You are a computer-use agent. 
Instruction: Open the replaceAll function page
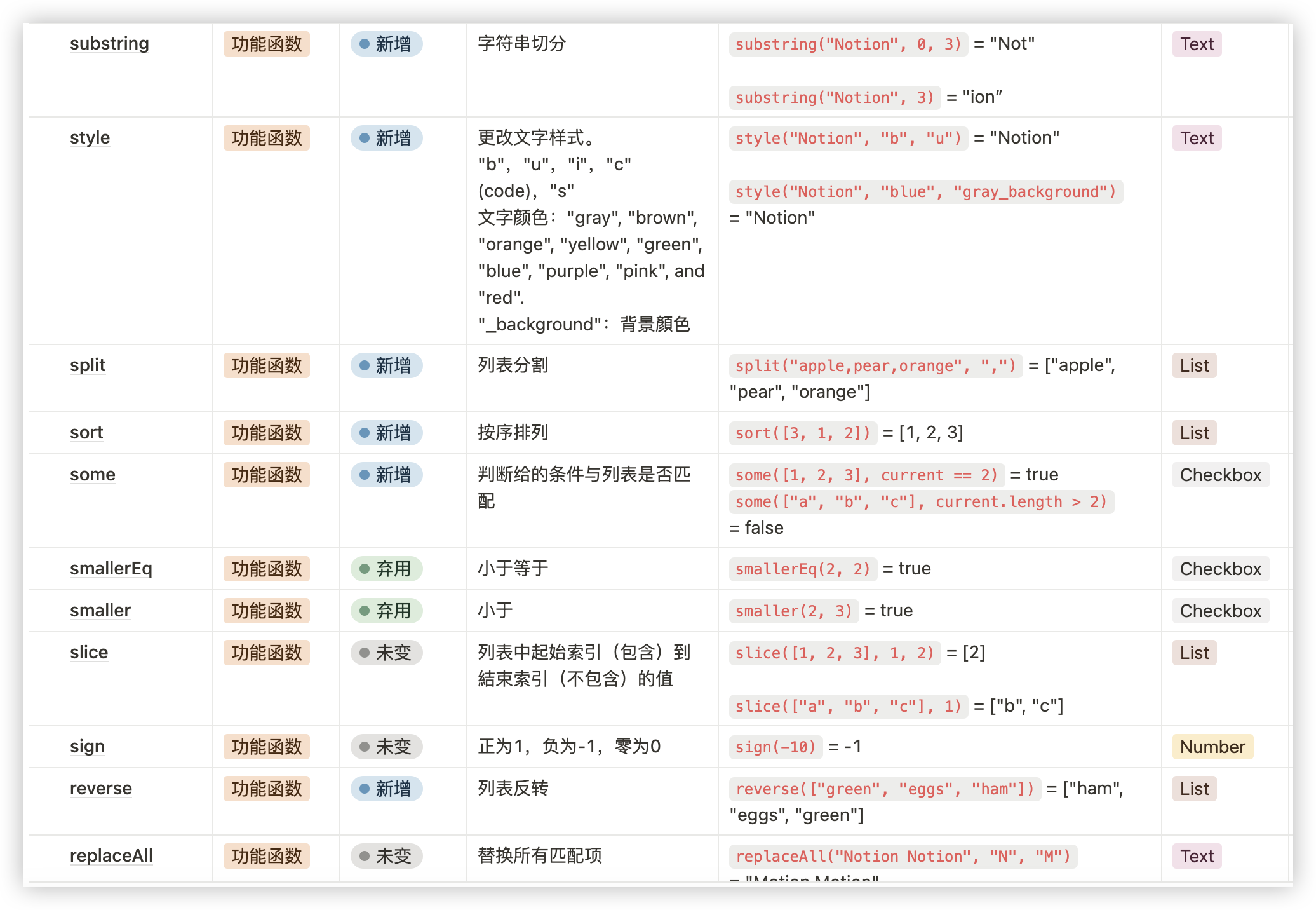(111, 856)
